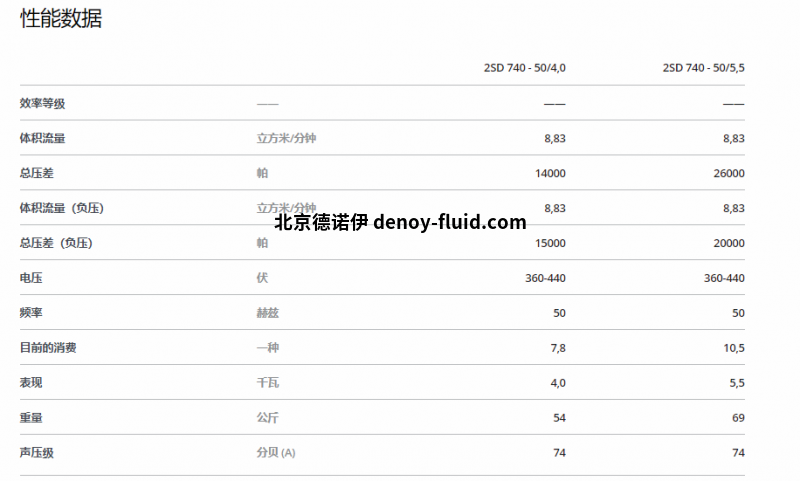This screenshot has height=481, width=800.
Task: Click the 赫兹 unit in 频率 row
Action: (x=268, y=313)
